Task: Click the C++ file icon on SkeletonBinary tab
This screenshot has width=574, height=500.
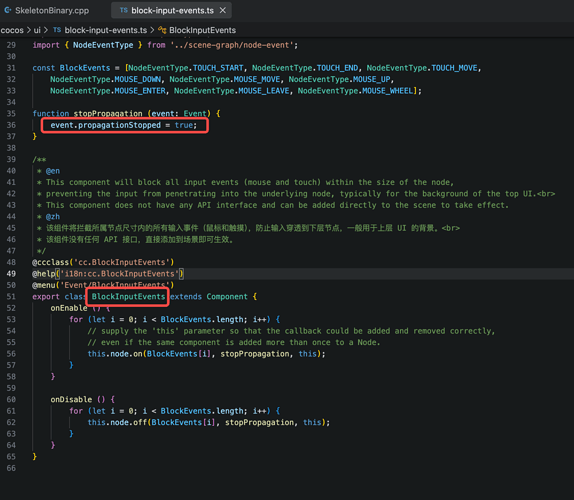Action: 8,10
